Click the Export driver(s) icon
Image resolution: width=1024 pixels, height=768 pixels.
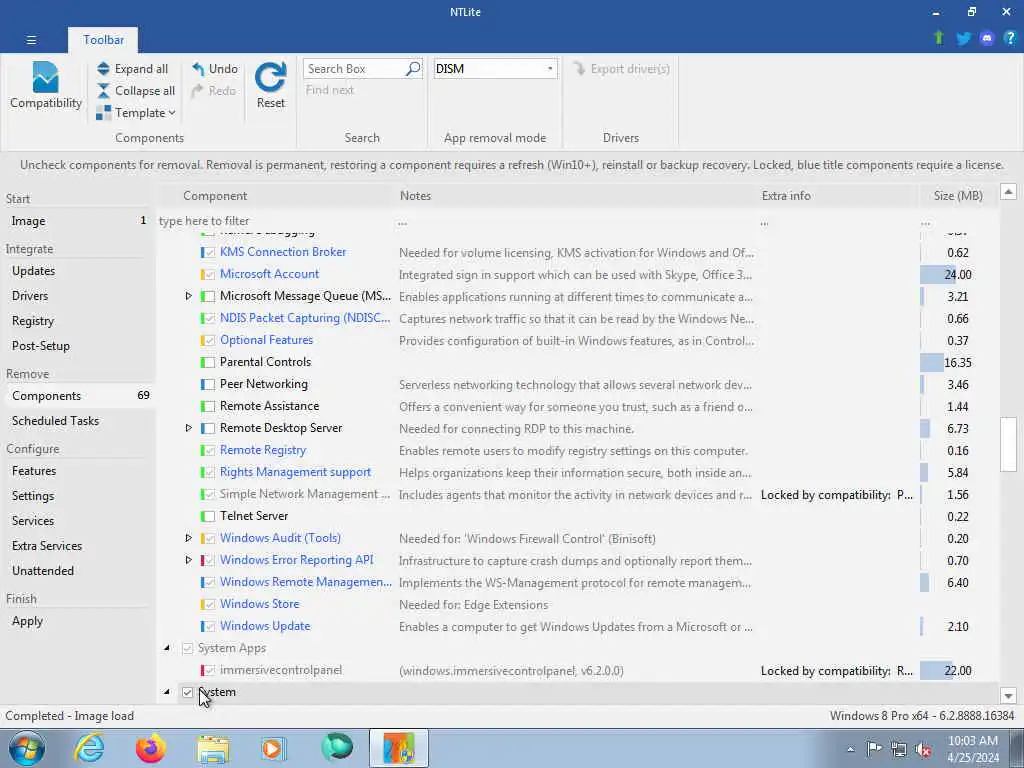click(x=579, y=69)
